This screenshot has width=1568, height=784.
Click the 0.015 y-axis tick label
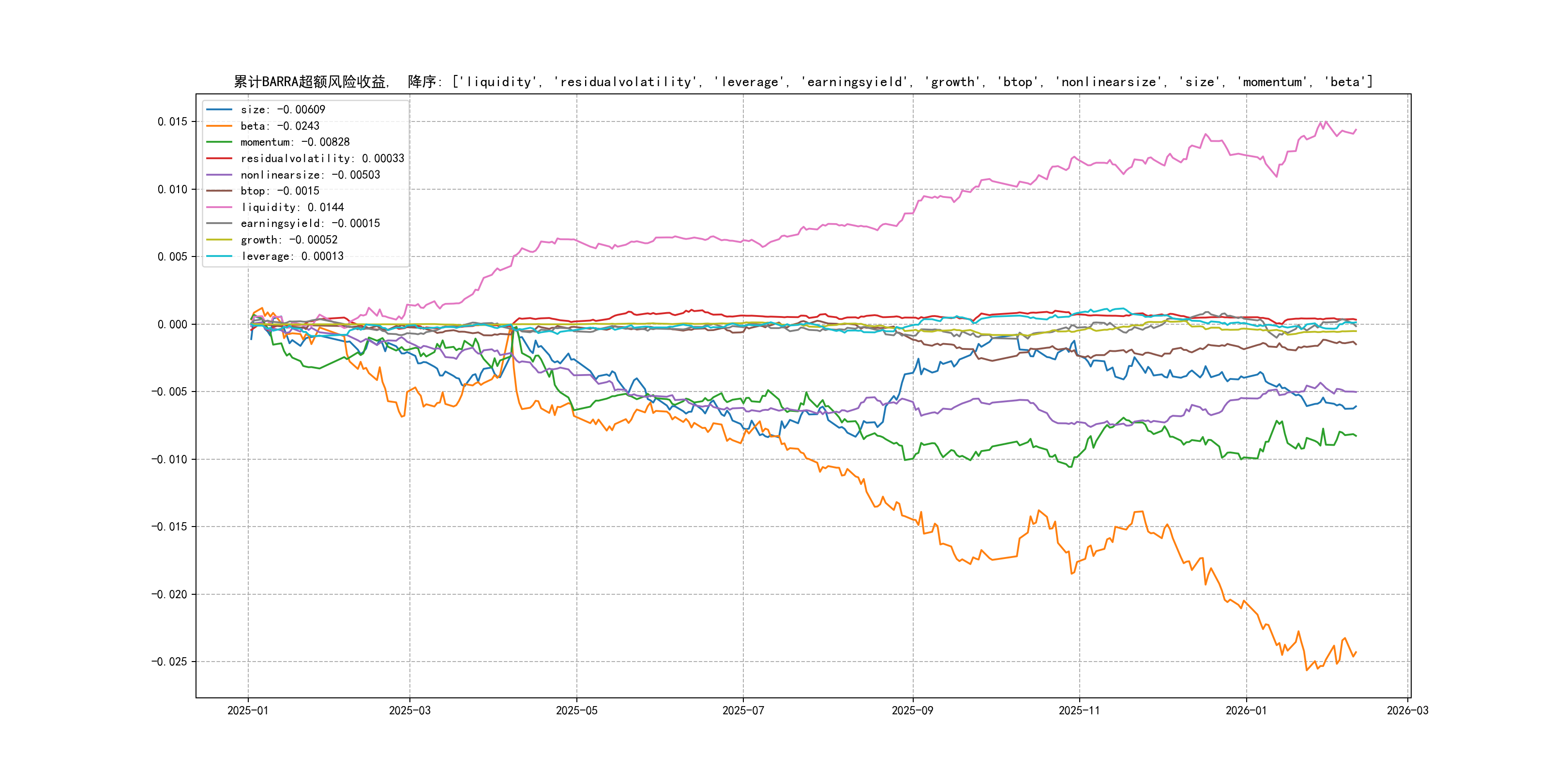pyautogui.click(x=172, y=122)
